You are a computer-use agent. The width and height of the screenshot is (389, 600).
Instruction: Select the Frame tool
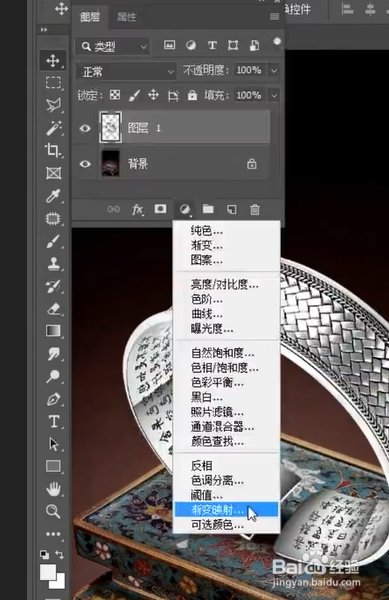click(53, 173)
